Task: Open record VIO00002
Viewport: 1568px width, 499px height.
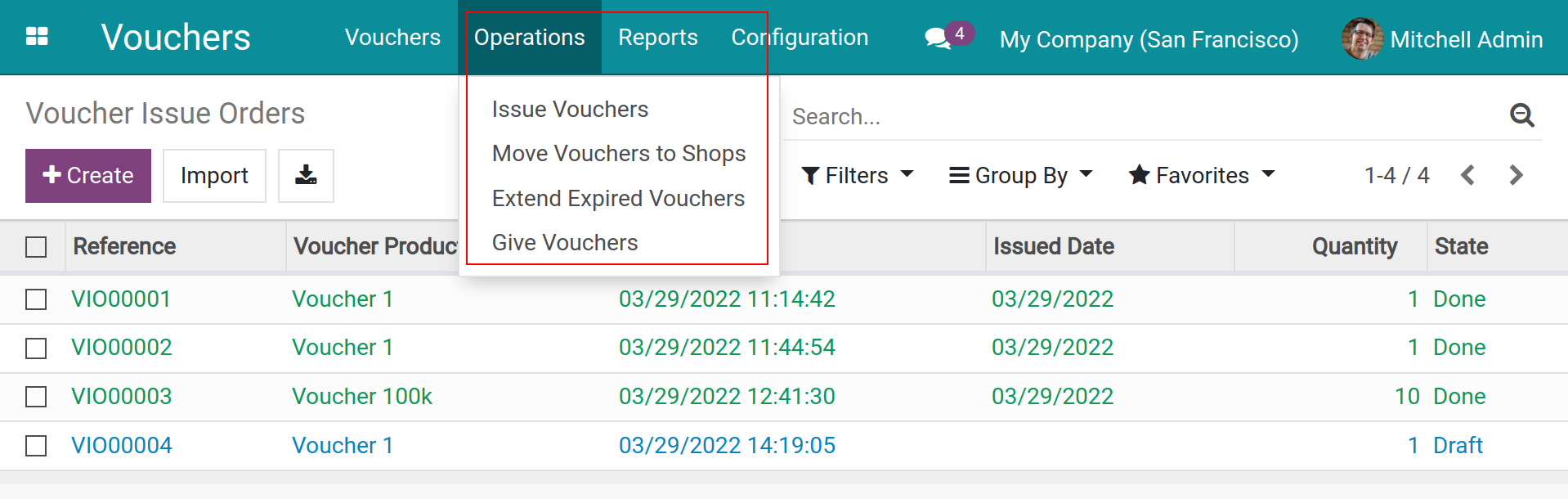Action: tap(122, 348)
